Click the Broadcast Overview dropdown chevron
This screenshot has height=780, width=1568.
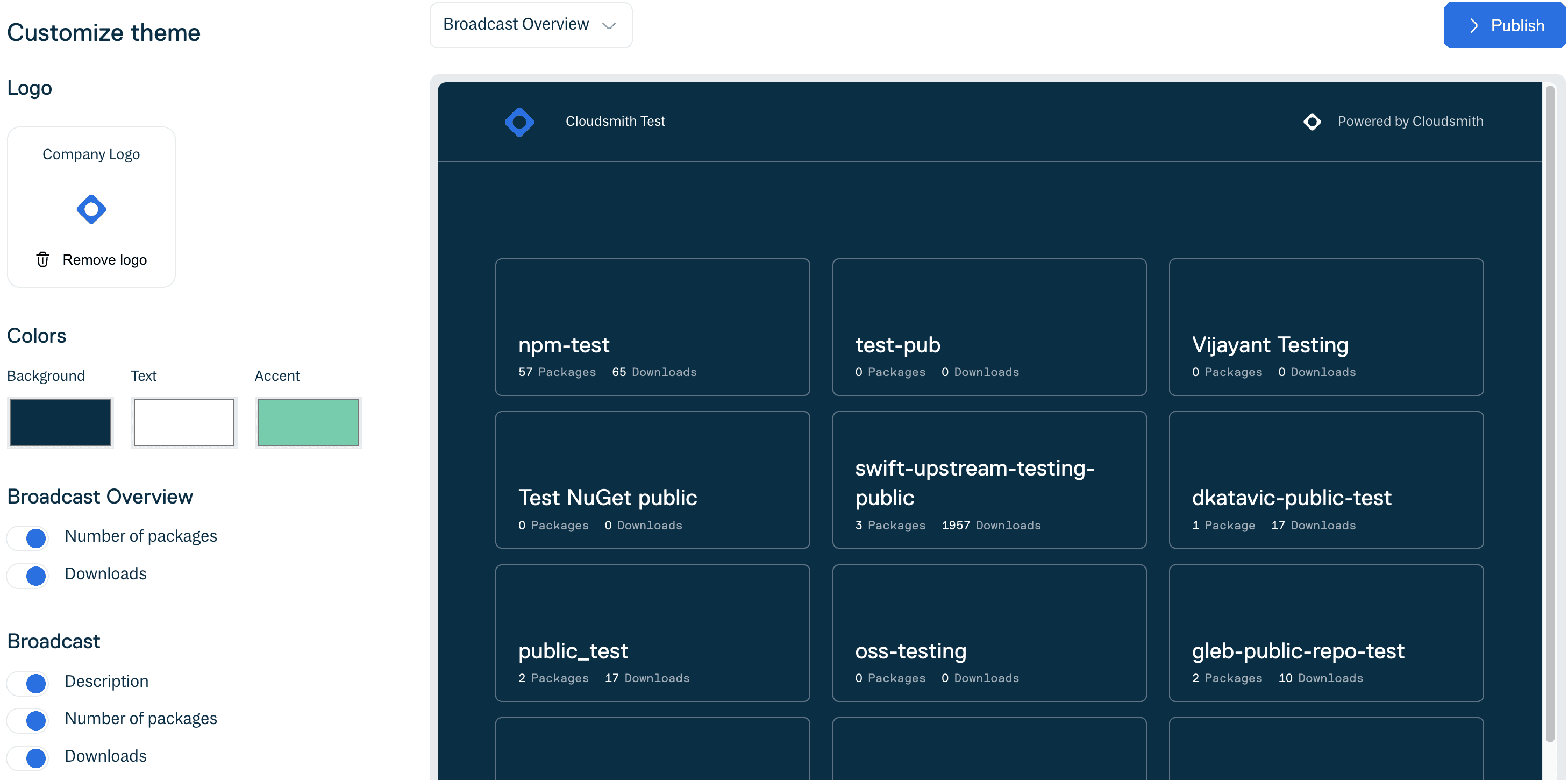click(609, 26)
